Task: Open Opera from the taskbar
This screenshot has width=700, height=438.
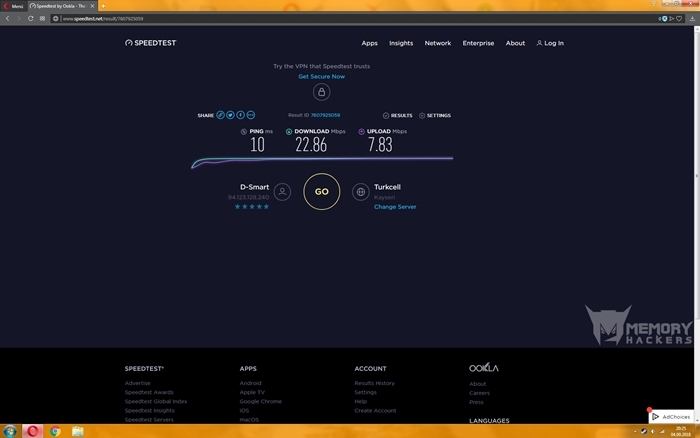Action: (x=33, y=431)
